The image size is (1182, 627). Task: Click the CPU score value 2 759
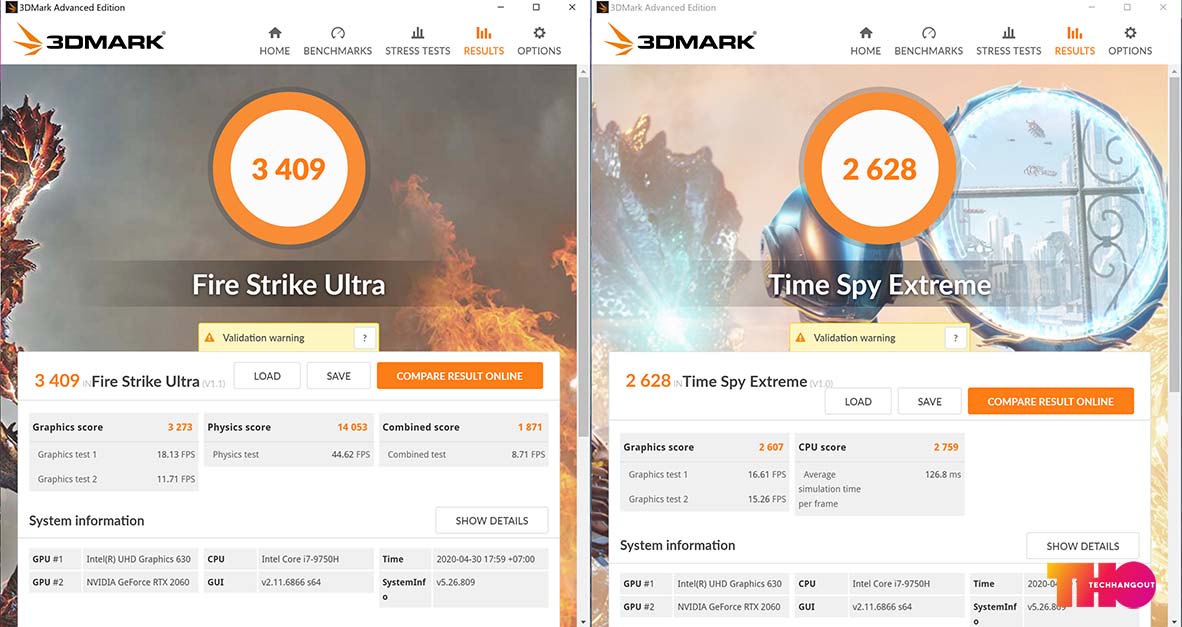tap(946, 447)
